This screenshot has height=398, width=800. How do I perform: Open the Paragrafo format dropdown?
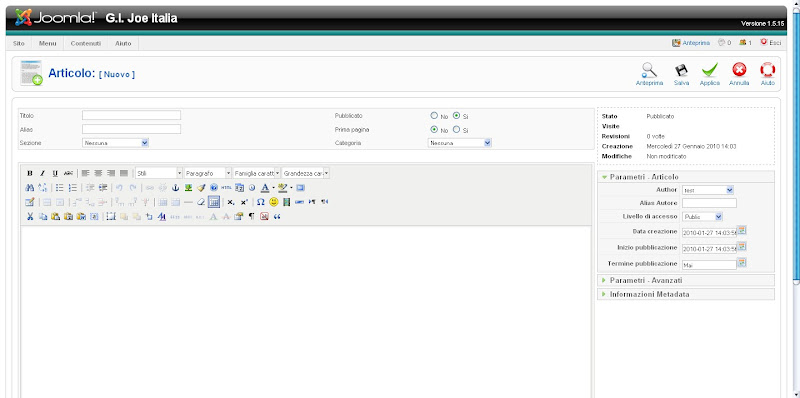tap(208, 173)
